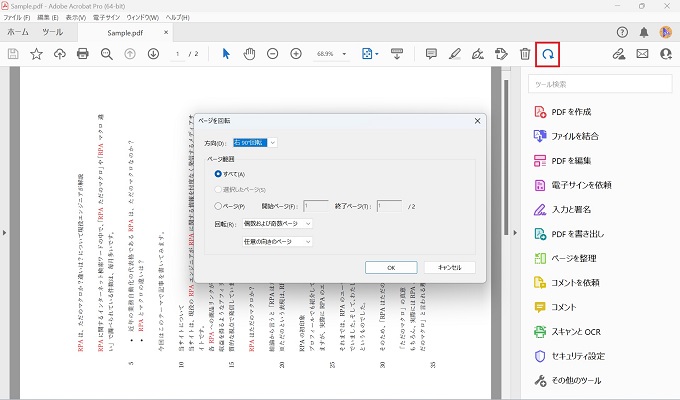Go to previous page arrow

tap(130, 54)
